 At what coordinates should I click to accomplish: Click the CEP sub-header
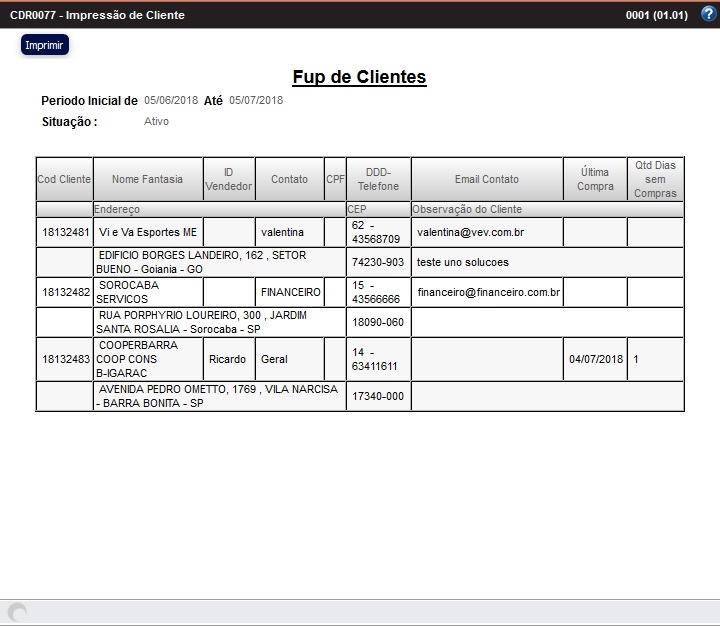tap(378, 209)
